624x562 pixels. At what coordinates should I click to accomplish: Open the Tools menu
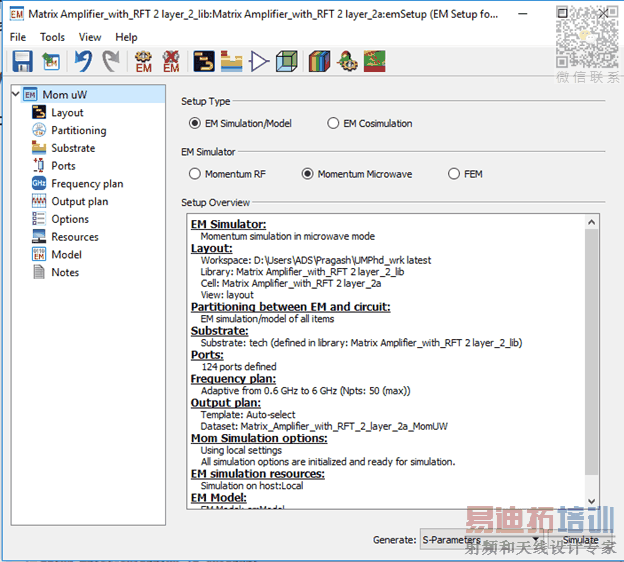(x=52, y=37)
